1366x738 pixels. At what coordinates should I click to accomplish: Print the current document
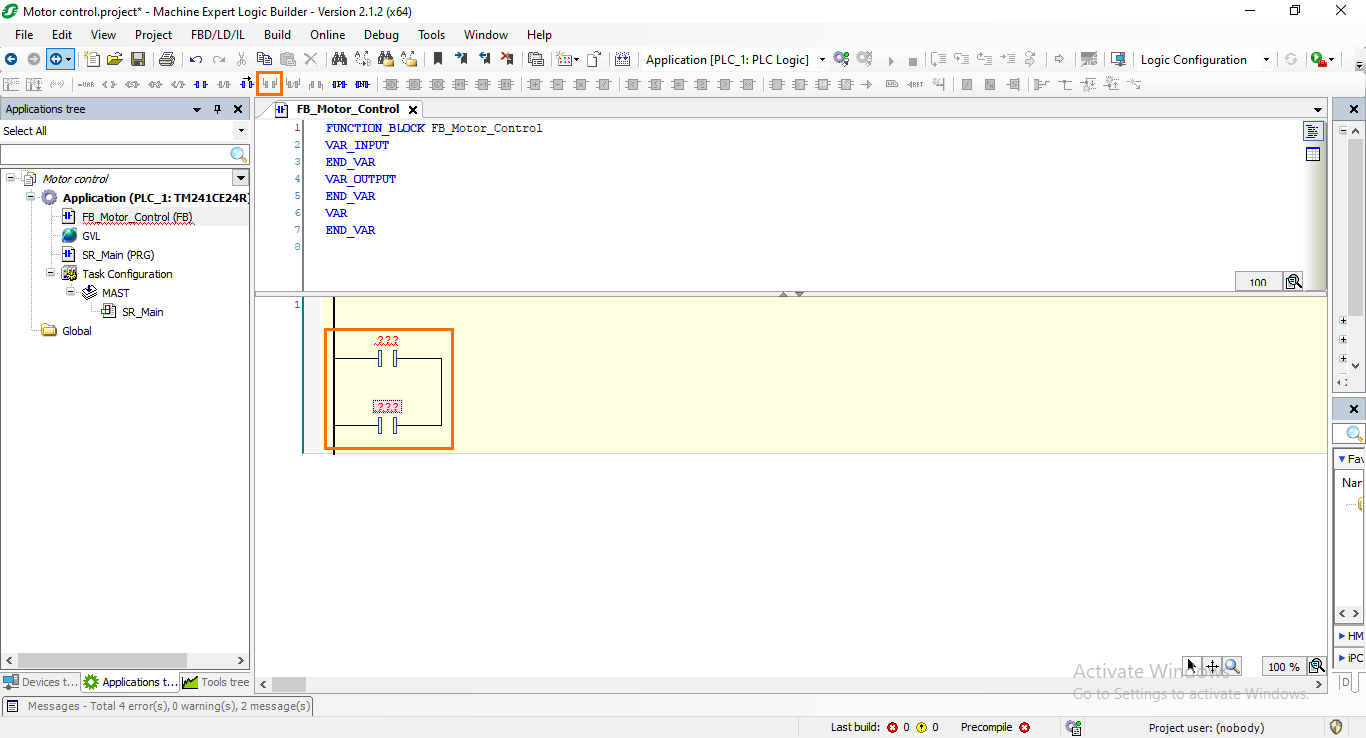(167, 59)
